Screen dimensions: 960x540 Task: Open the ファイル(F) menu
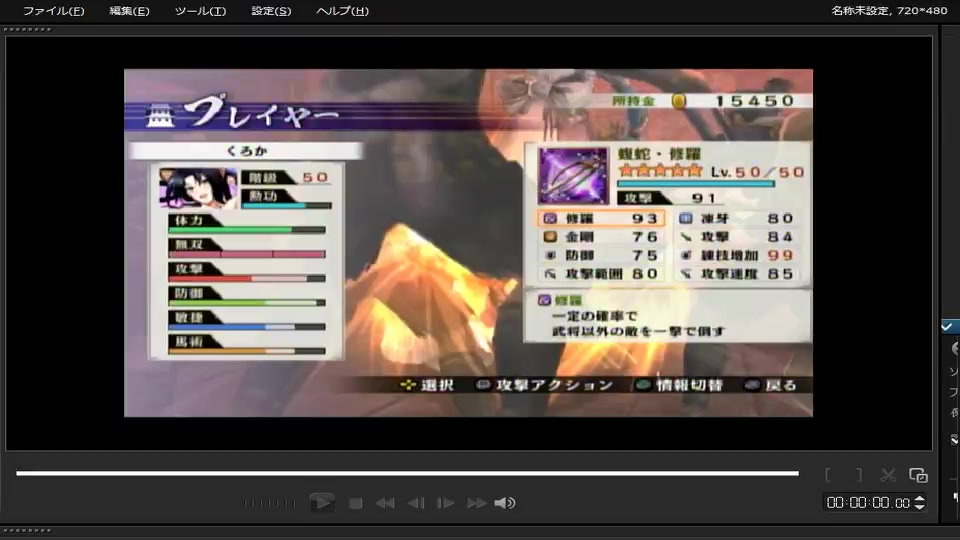[x=54, y=11]
